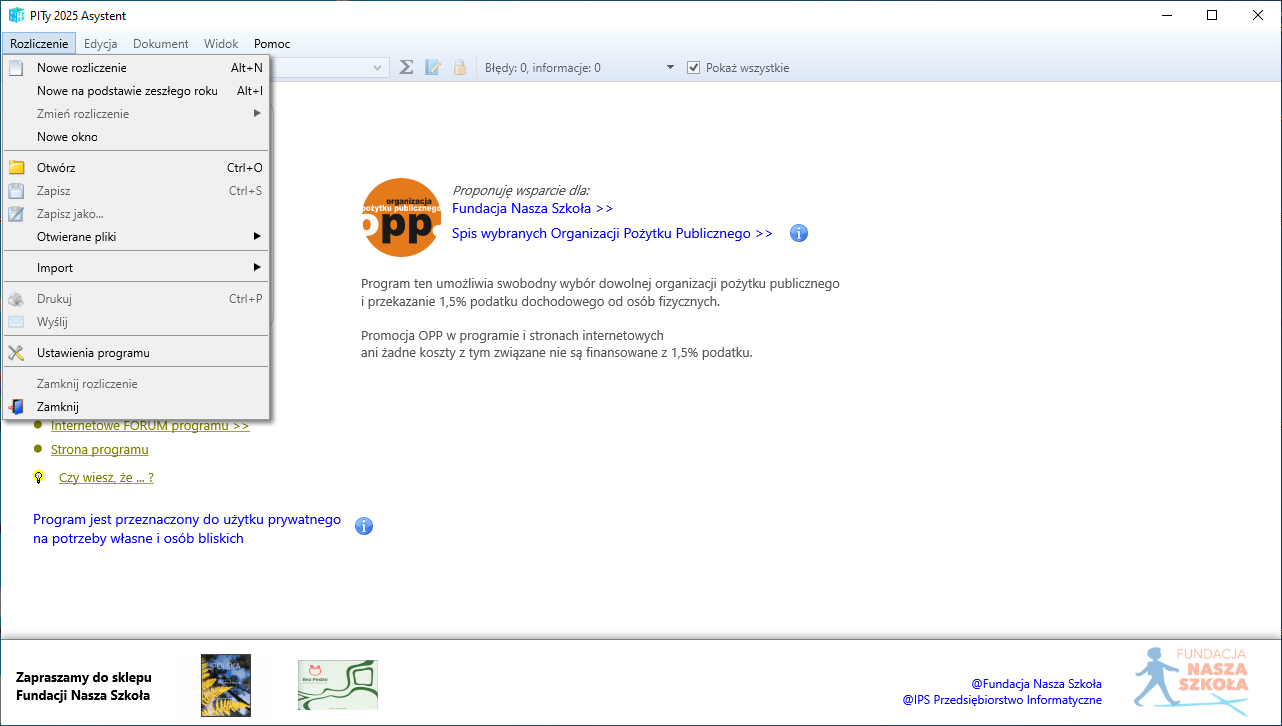Click the lightbulb tip icon
The image size is (1282, 726).
pos(39,477)
